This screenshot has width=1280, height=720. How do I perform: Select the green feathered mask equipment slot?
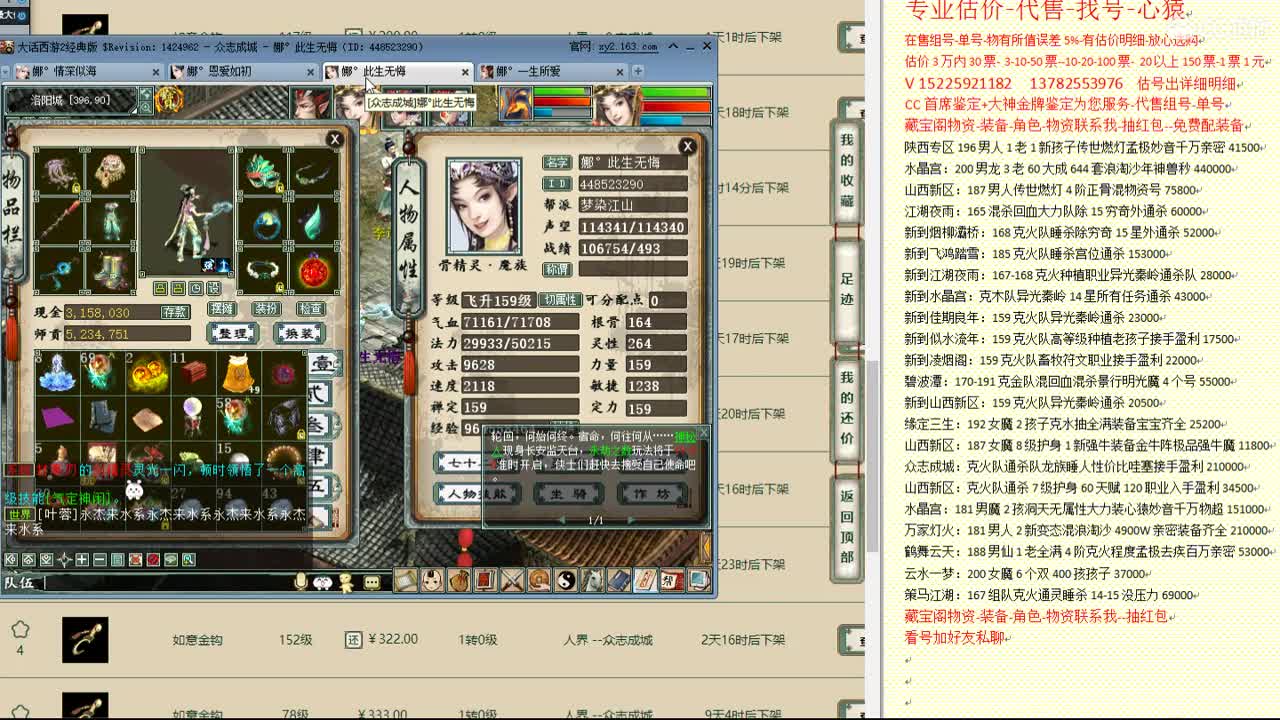(x=262, y=173)
